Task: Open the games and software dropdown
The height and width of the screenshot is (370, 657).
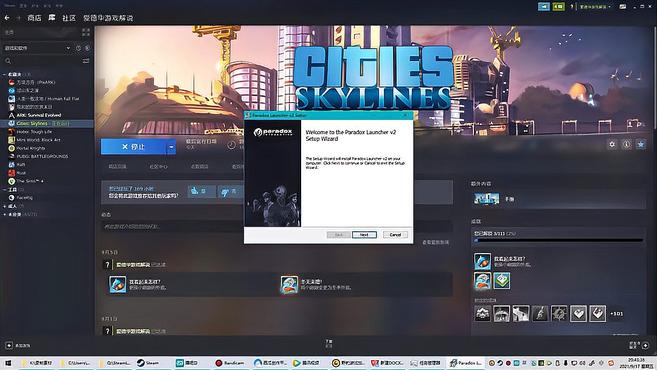Action: [37, 48]
